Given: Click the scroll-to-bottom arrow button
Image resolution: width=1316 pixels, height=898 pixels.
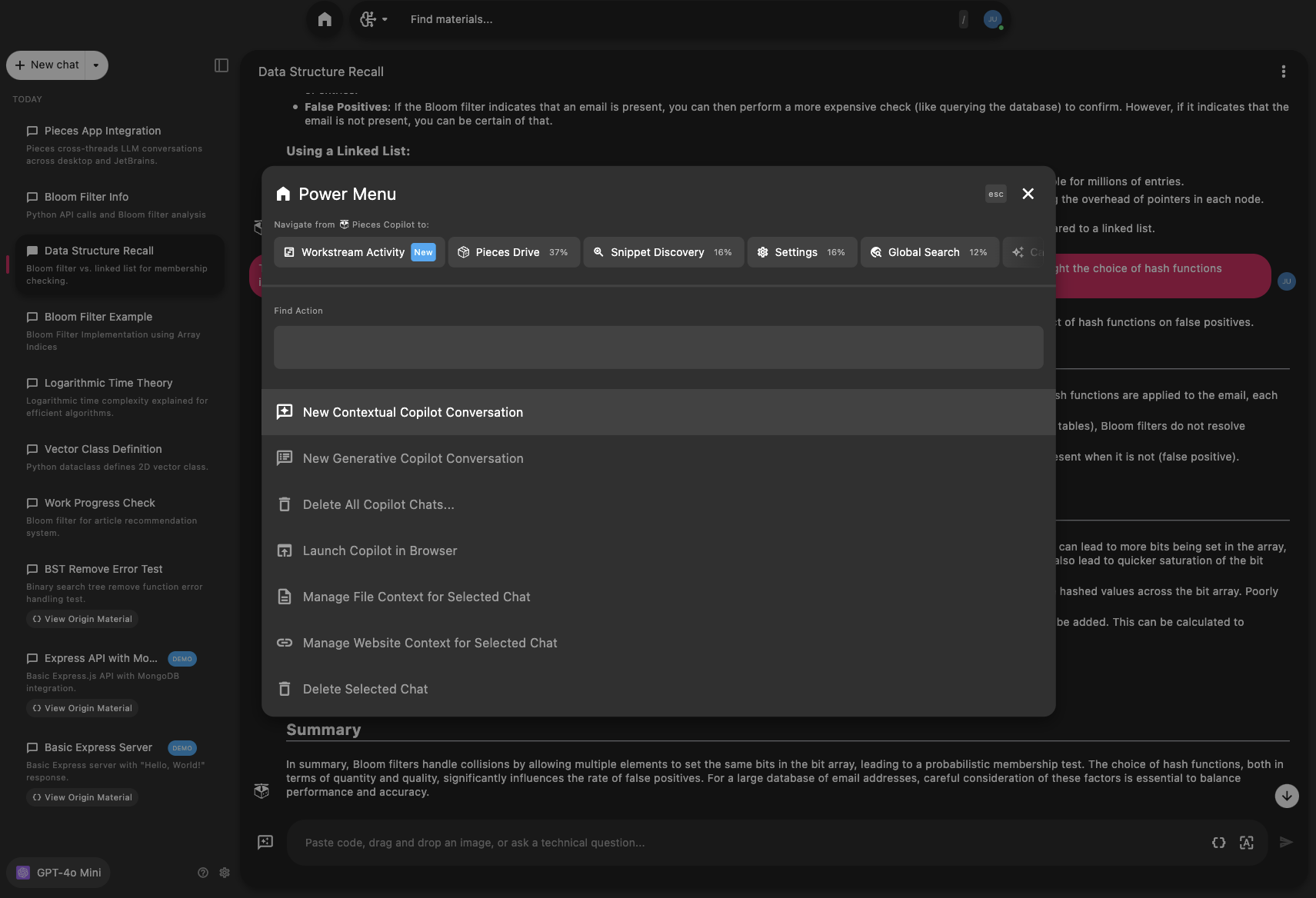Looking at the screenshot, I should (x=1286, y=796).
